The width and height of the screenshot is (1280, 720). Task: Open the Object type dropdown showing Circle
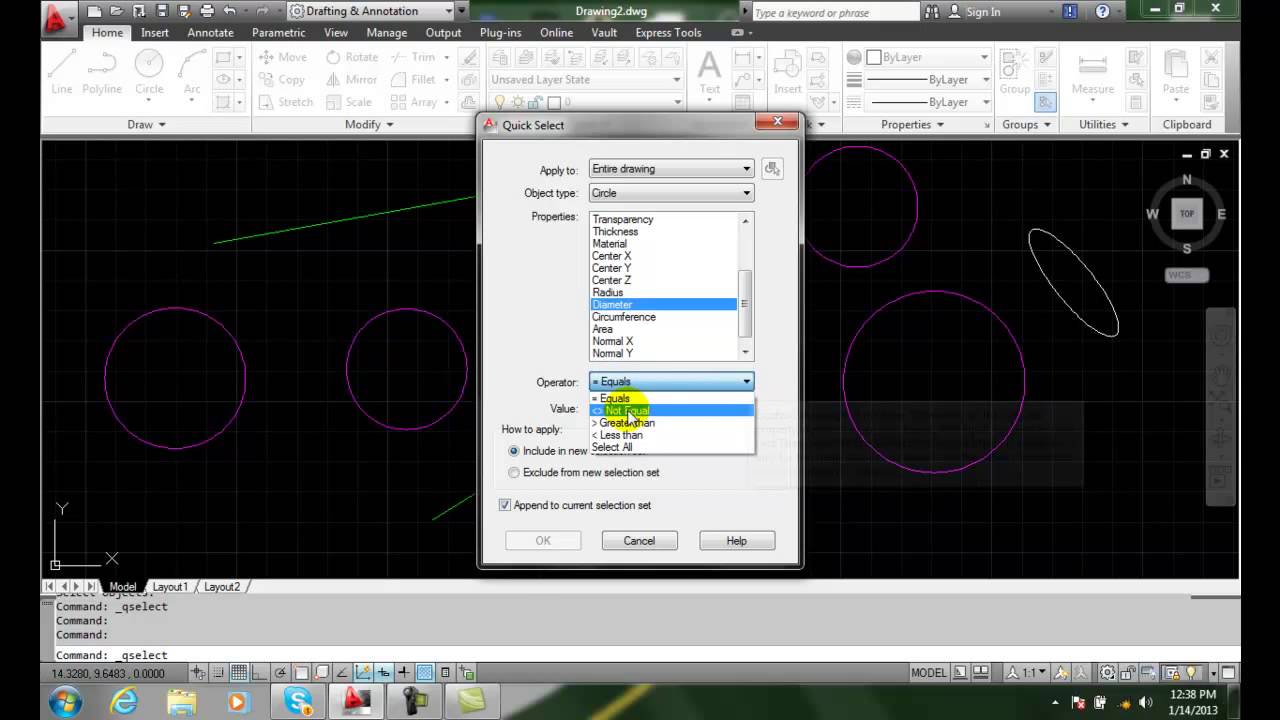point(671,193)
